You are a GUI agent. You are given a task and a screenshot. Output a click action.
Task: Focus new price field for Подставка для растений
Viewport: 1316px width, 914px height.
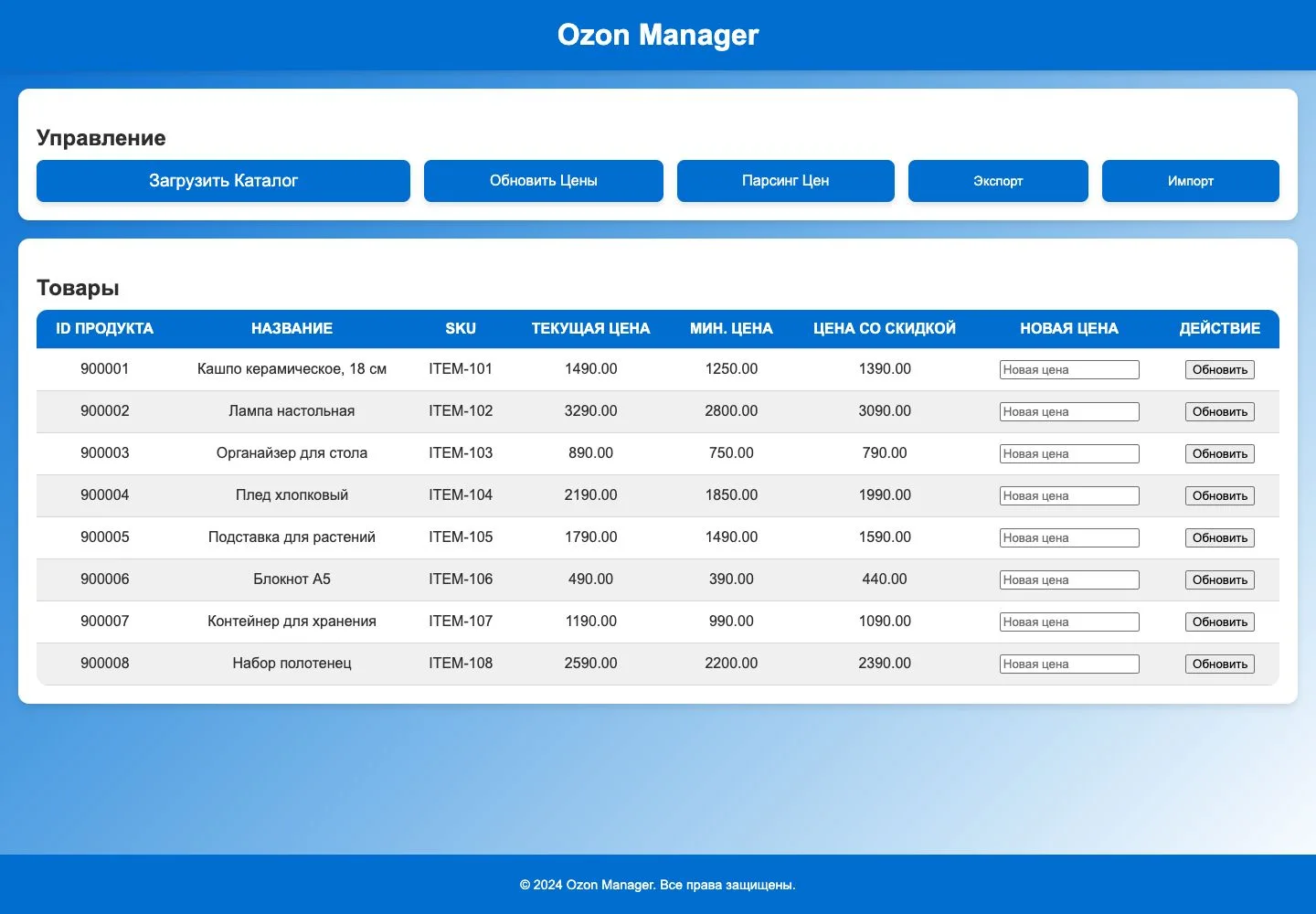click(1069, 537)
